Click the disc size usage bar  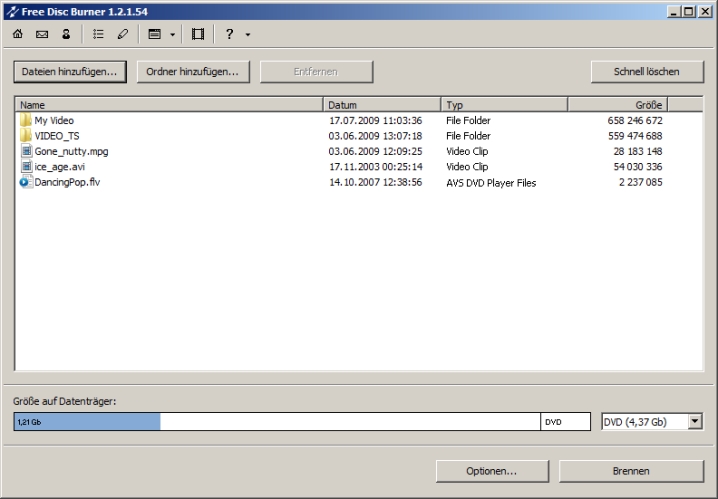[x=277, y=422]
